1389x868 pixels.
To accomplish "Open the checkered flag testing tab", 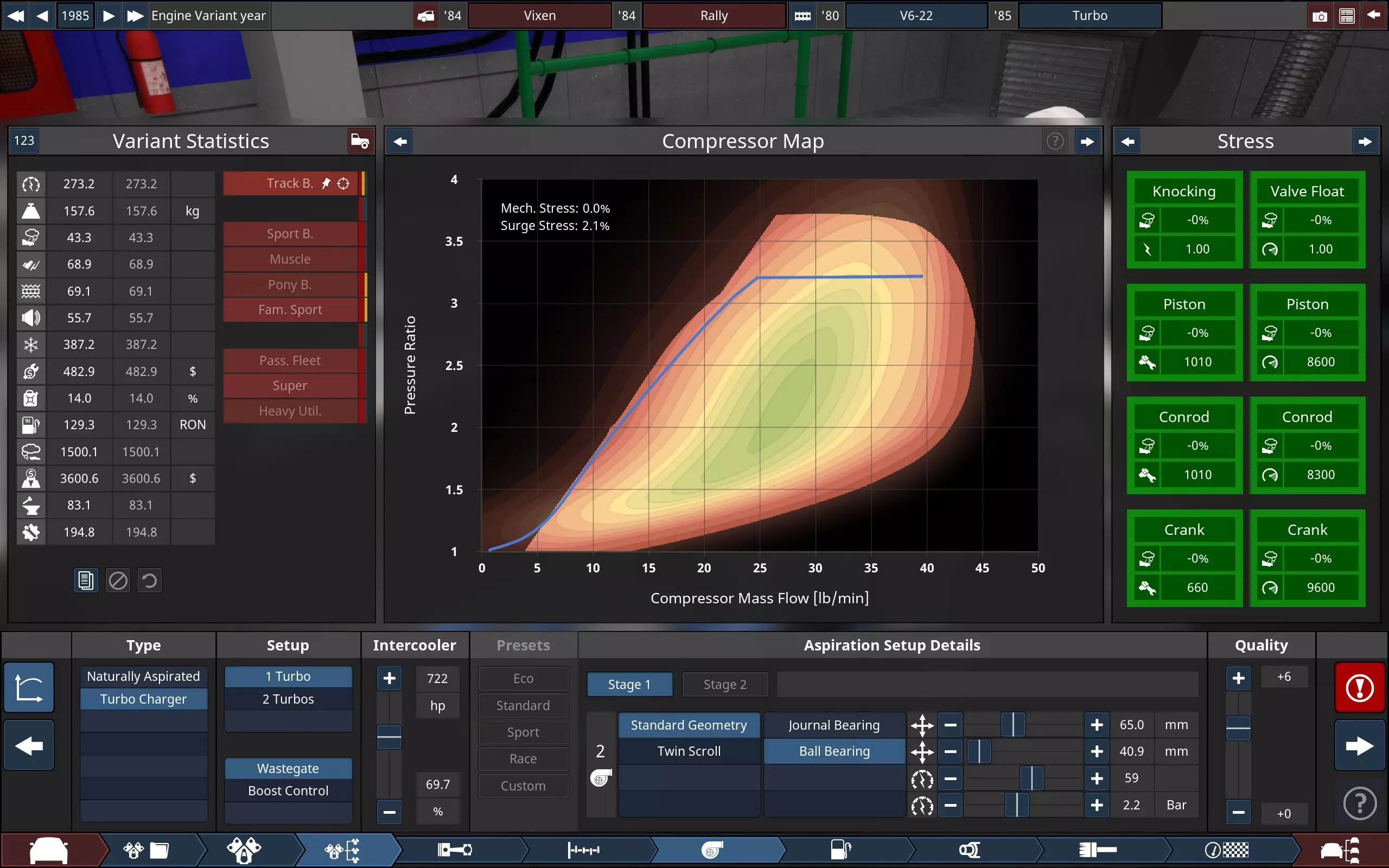I will click(1227, 850).
